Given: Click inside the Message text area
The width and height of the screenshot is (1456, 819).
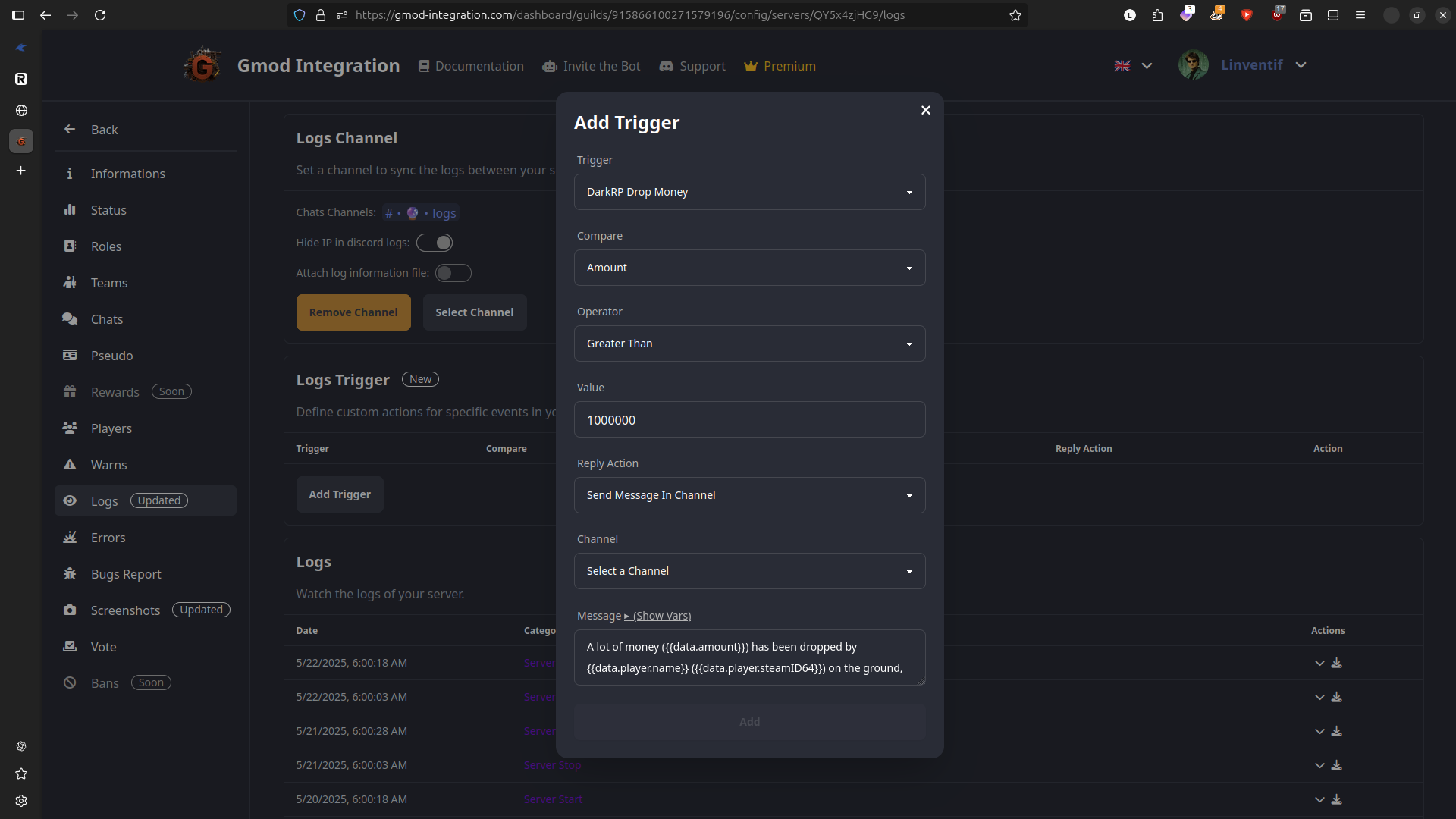Looking at the screenshot, I should point(749,657).
